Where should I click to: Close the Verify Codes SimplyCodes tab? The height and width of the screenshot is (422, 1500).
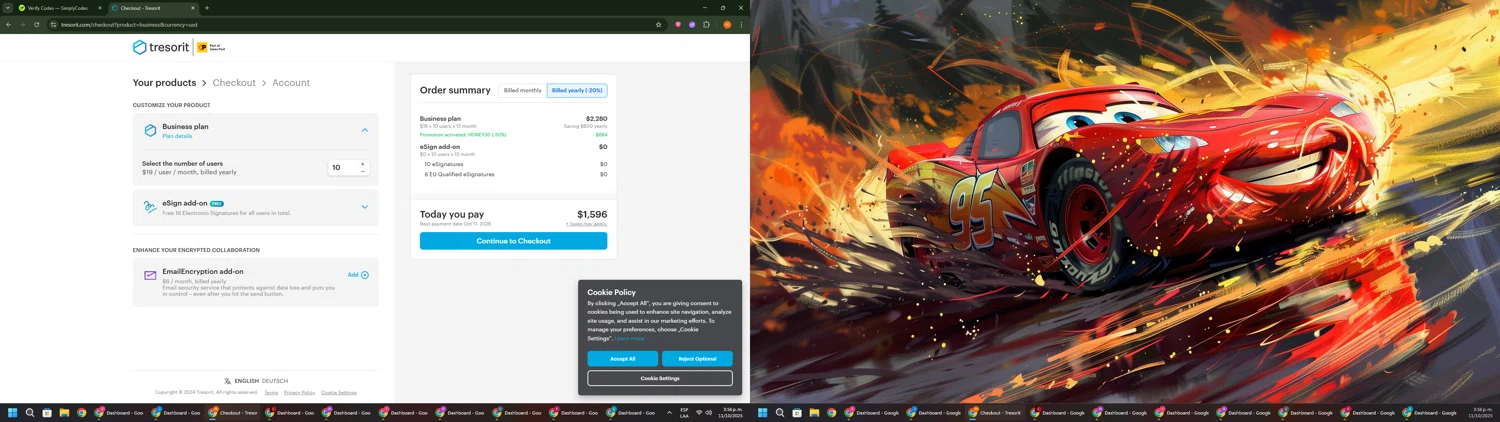coord(100,8)
